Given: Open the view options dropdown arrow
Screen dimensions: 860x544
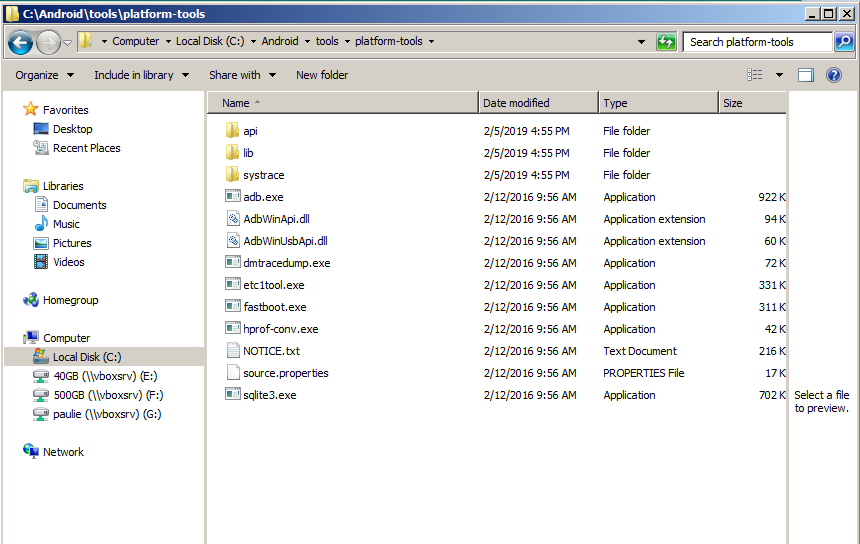Looking at the screenshot, I should click(779, 75).
